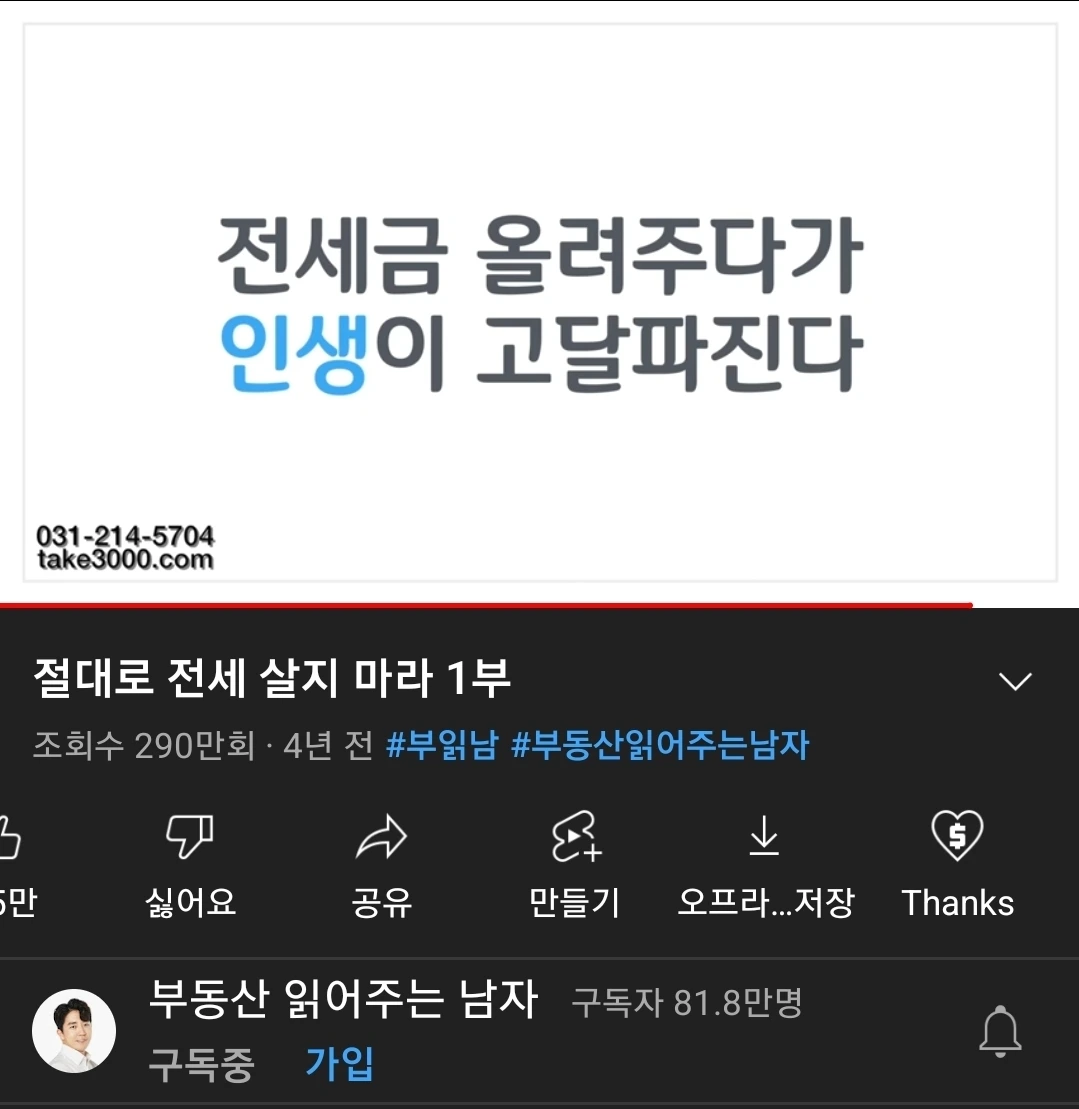This screenshot has height=1109, width=1079.
Task: Open the #부읽남 hashtag link
Action: tap(443, 745)
